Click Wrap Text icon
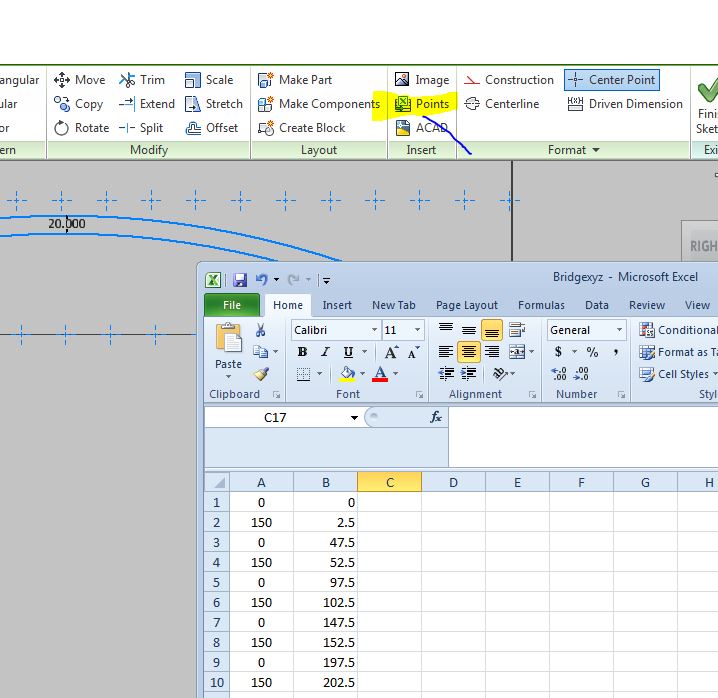Viewport: 718px width, 698px height. coord(517,330)
